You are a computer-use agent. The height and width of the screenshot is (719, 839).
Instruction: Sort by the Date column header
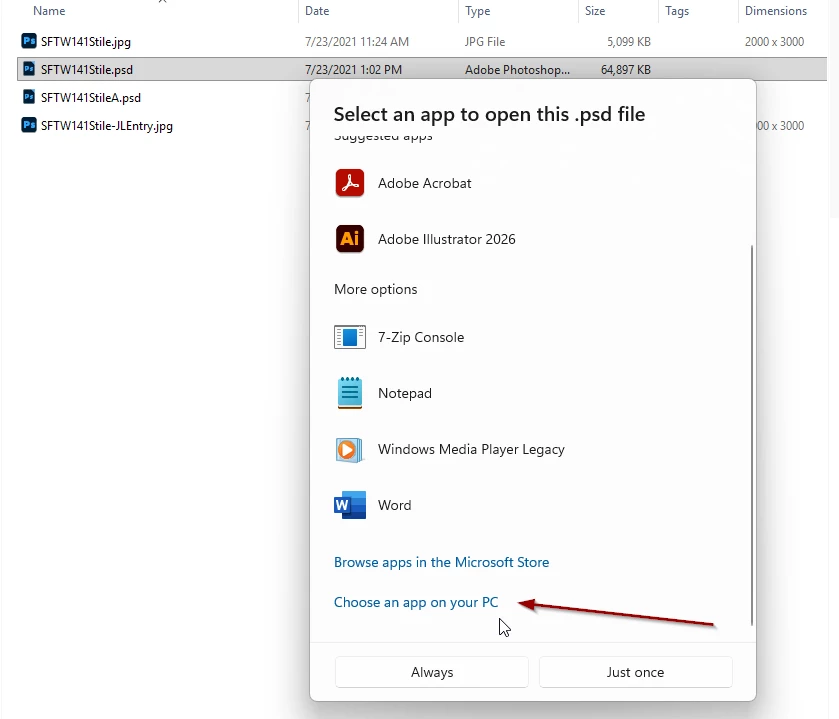point(317,11)
